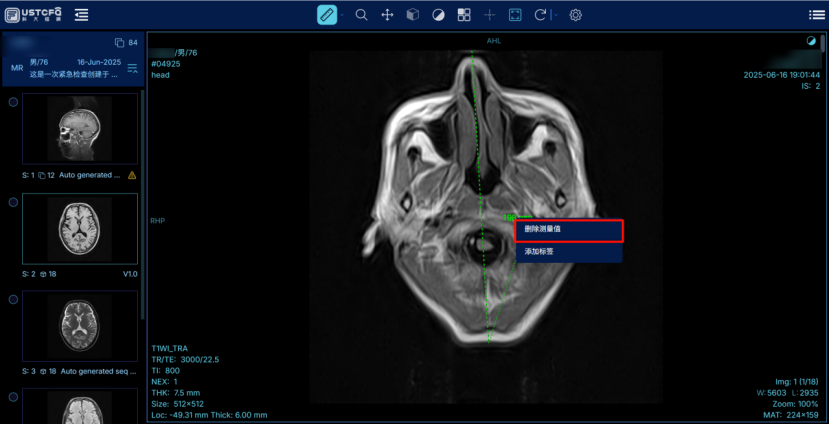Click the fit-to-screen frame icon
The width and height of the screenshot is (829, 425).
point(515,15)
